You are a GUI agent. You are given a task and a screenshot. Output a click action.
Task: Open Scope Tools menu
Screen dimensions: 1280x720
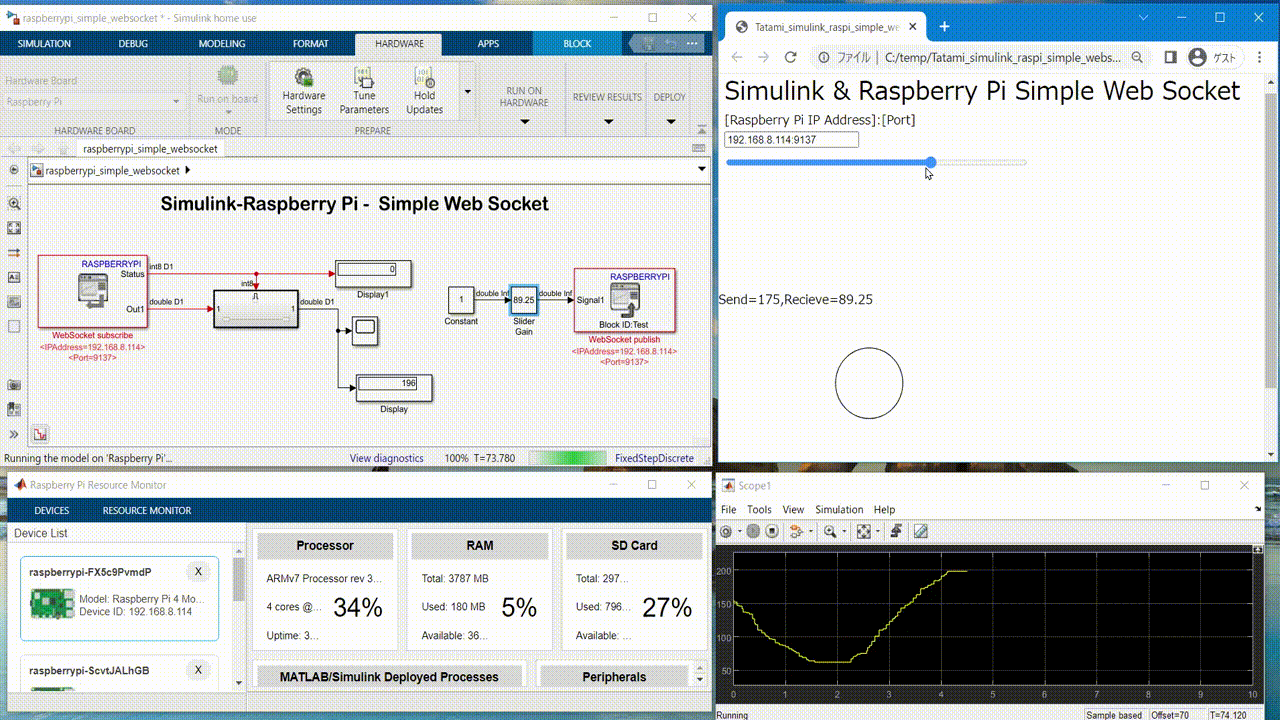coord(760,510)
